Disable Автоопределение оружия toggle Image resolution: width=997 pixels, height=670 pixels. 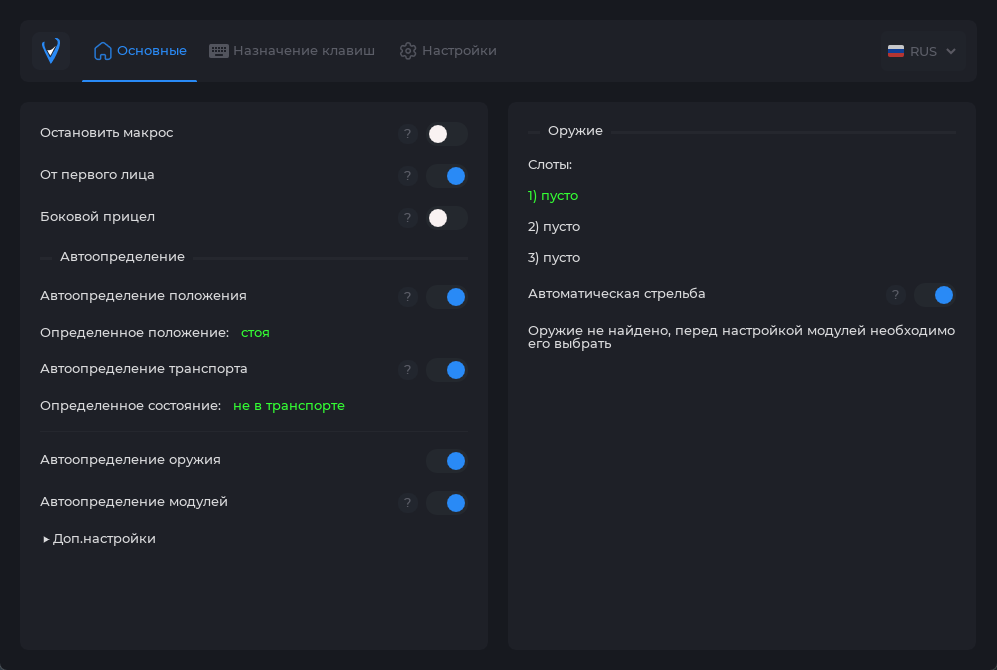pos(447,461)
